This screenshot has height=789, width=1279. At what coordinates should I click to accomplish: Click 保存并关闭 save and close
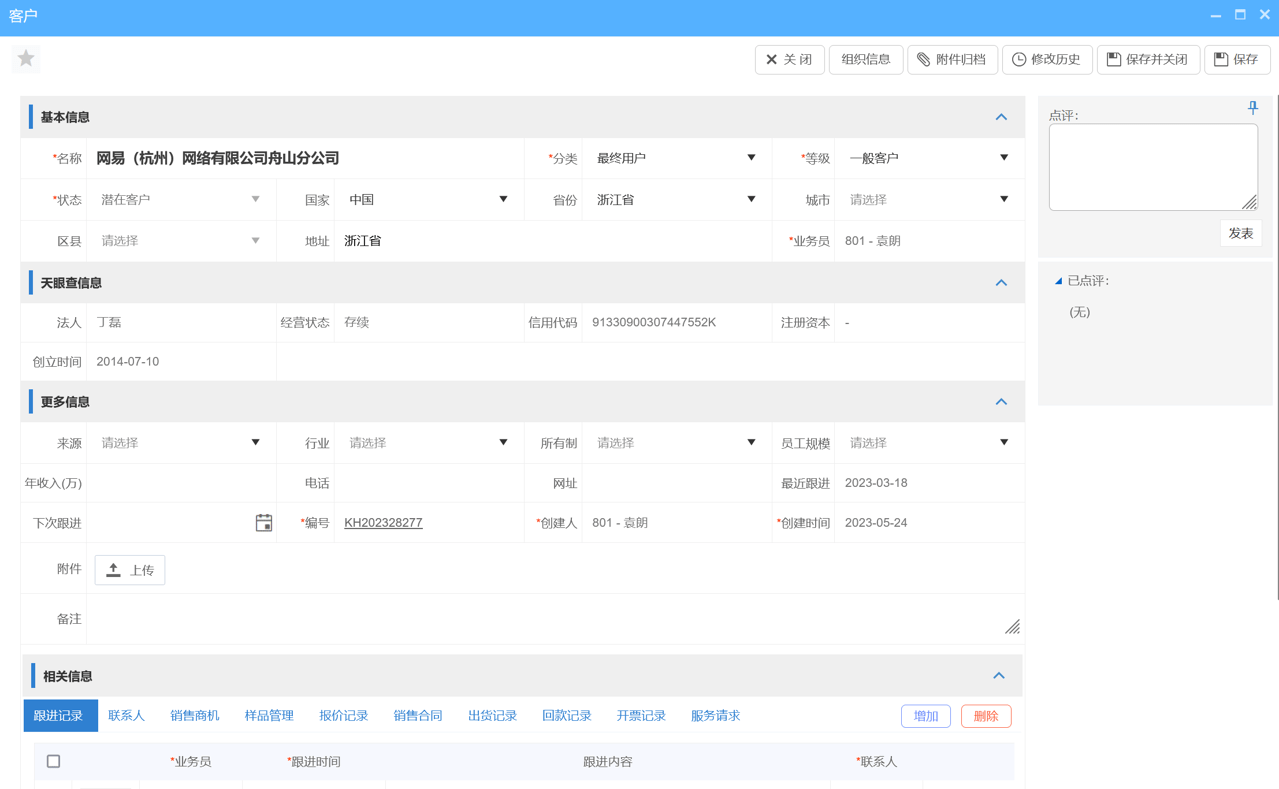[x=1148, y=59]
